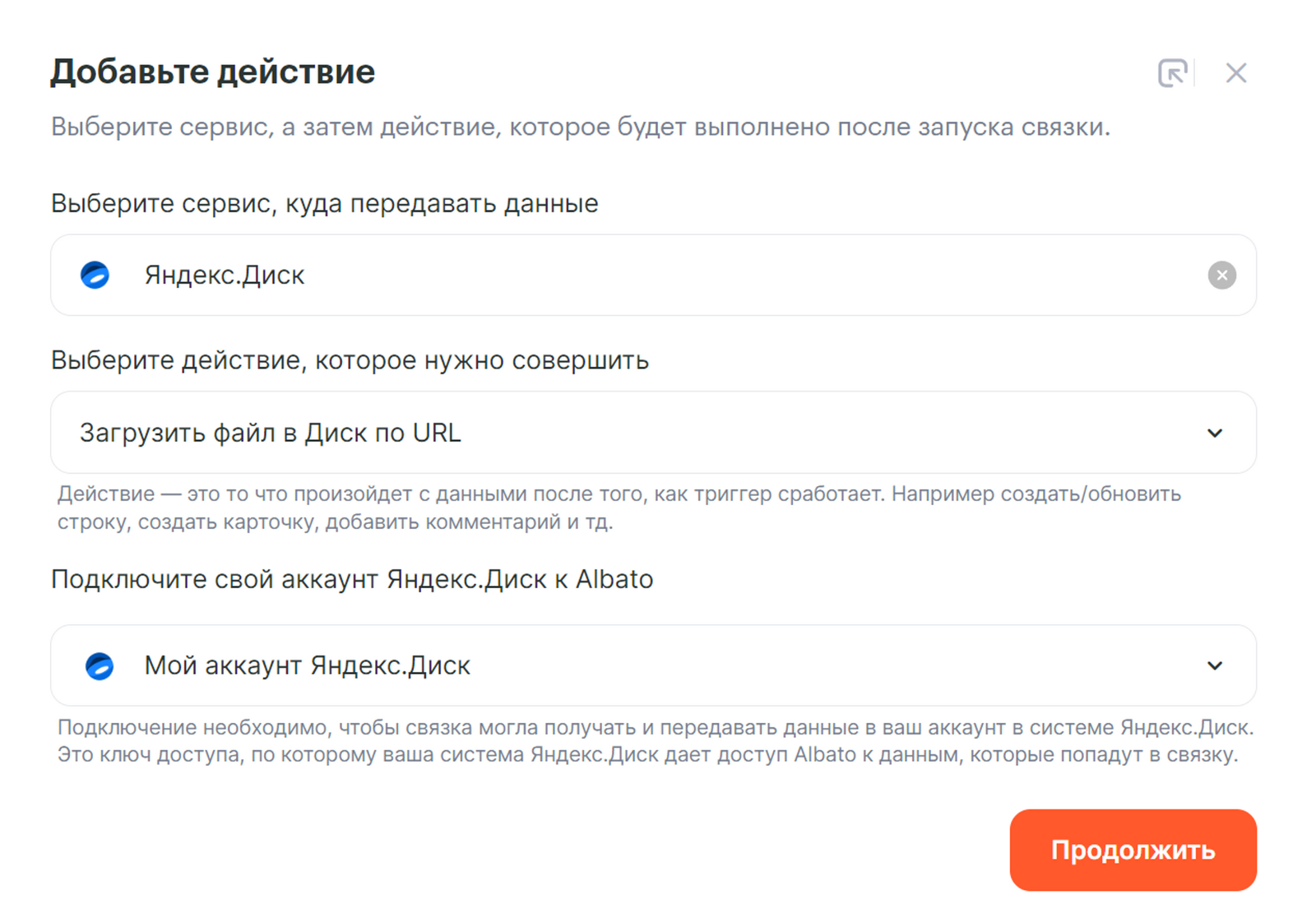Close the Добавьте действие dialog
Image resolution: width=1316 pixels, height=913 pixels.
(x=1235, y=73)
